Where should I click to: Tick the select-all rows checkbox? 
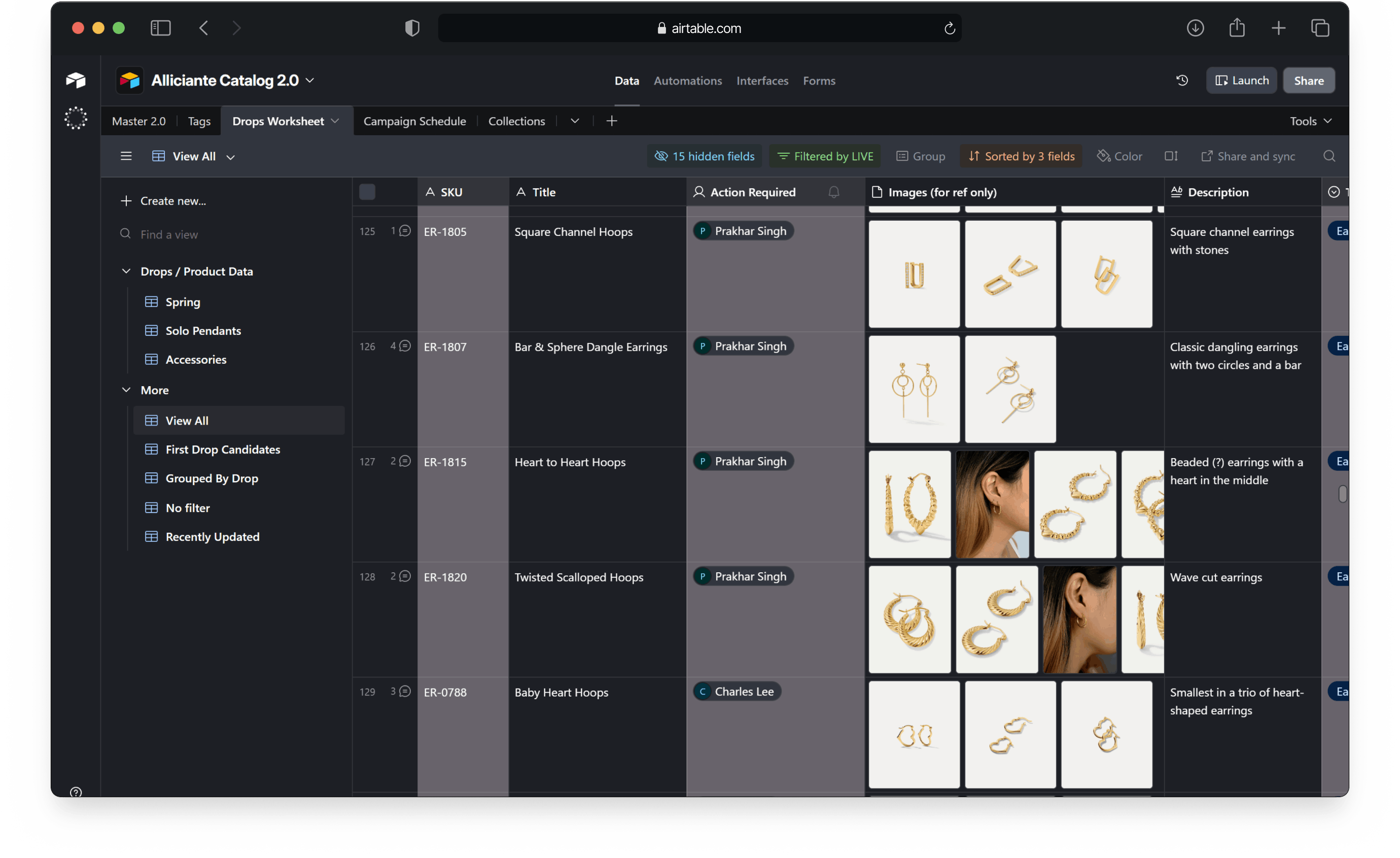pos(367,192)
